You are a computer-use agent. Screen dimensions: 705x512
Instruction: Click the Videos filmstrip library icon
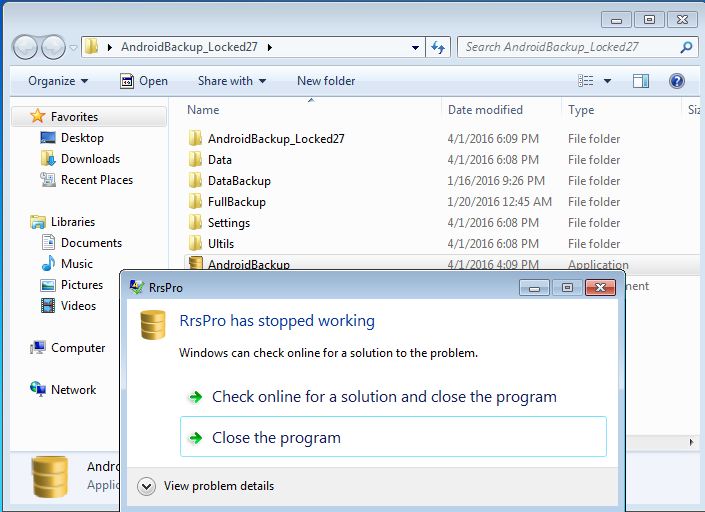(x=48, y=306)
